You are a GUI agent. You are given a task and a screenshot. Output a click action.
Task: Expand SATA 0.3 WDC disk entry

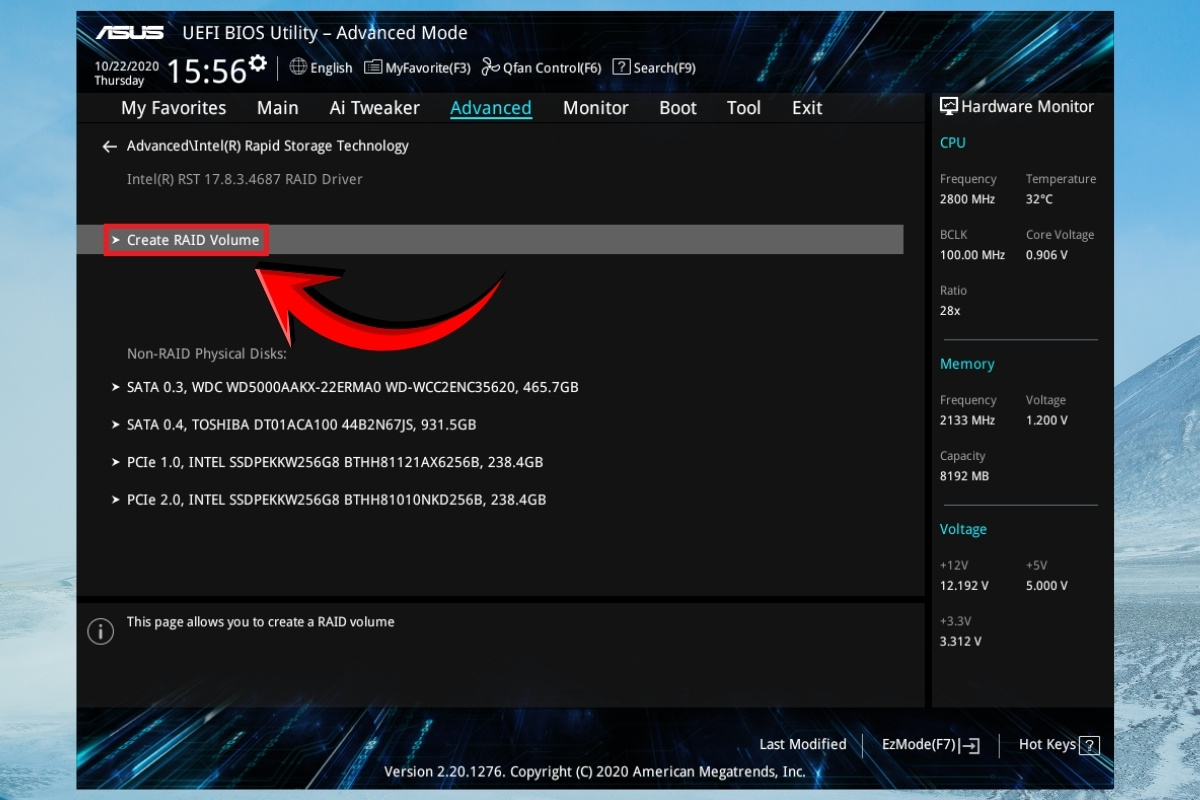(x=352, y=387)
